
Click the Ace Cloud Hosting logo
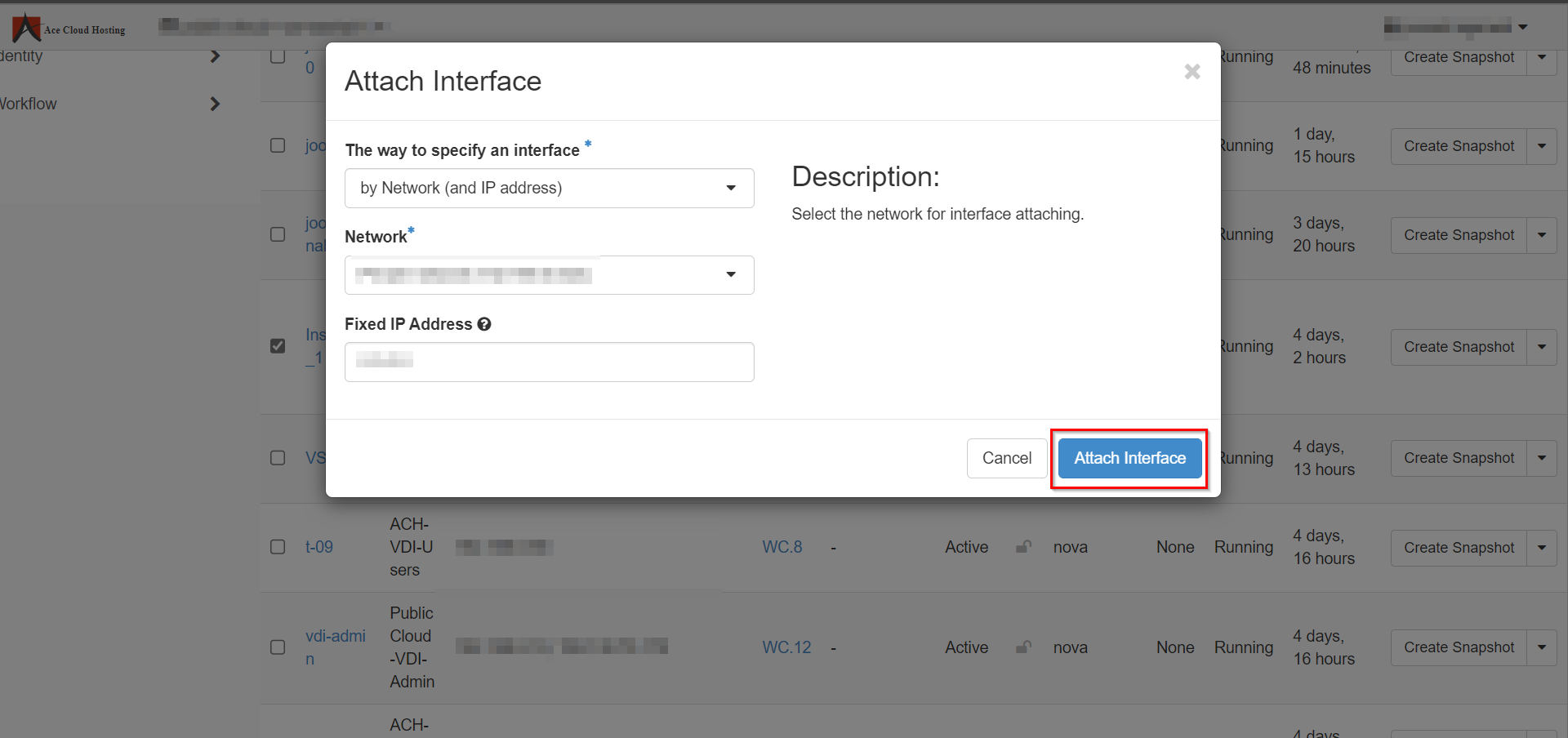[x=69, y=28]
